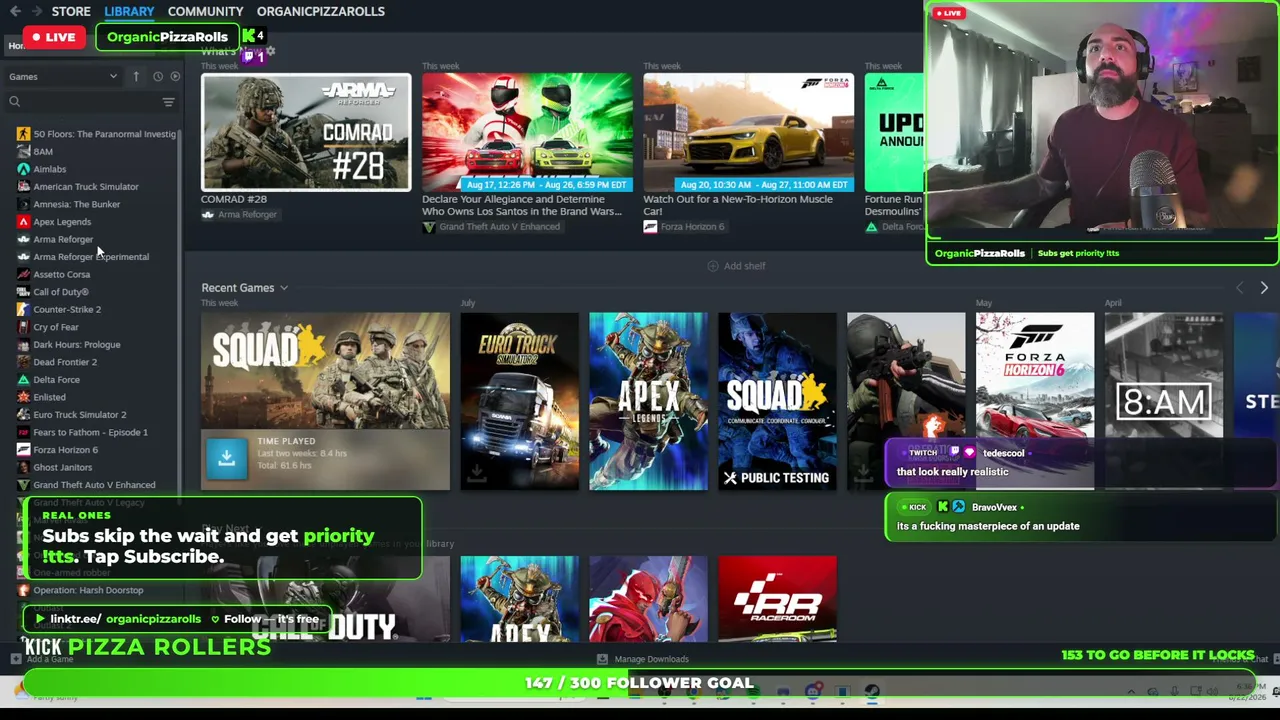
Task: Click the Aimlabs game icon
Action: [23, 169]
